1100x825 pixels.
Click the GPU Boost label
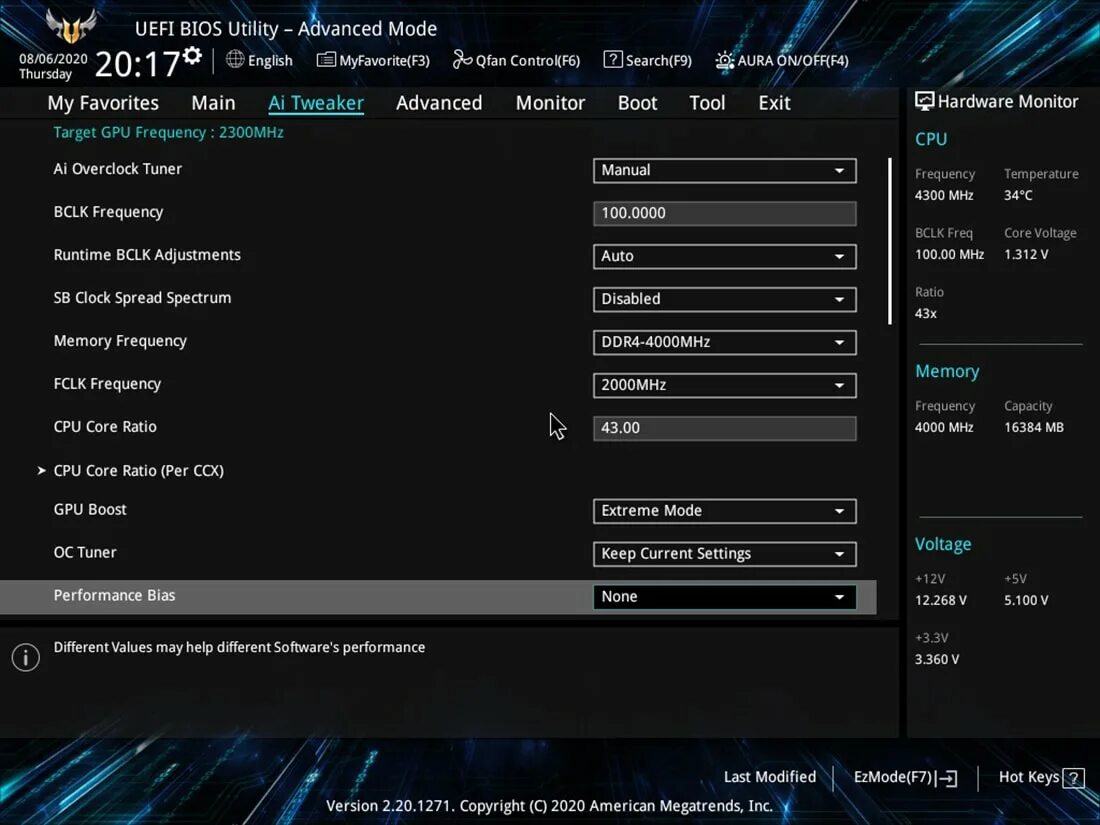click(90, 509)
